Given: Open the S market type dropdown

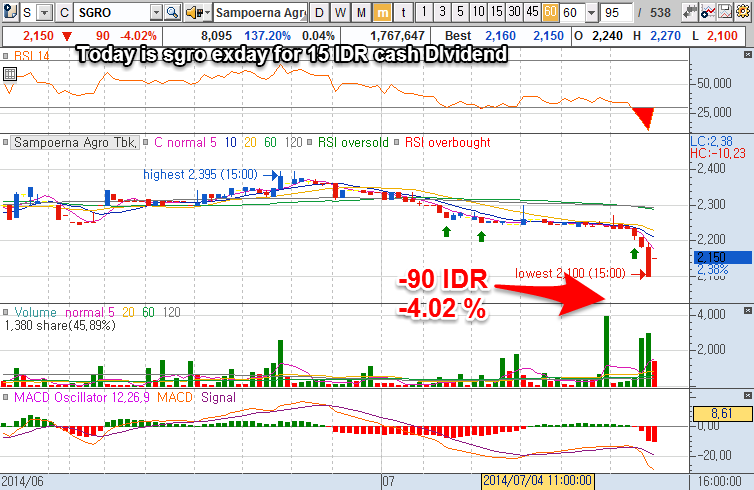Looking at the screenshot, I should [44, 13].
